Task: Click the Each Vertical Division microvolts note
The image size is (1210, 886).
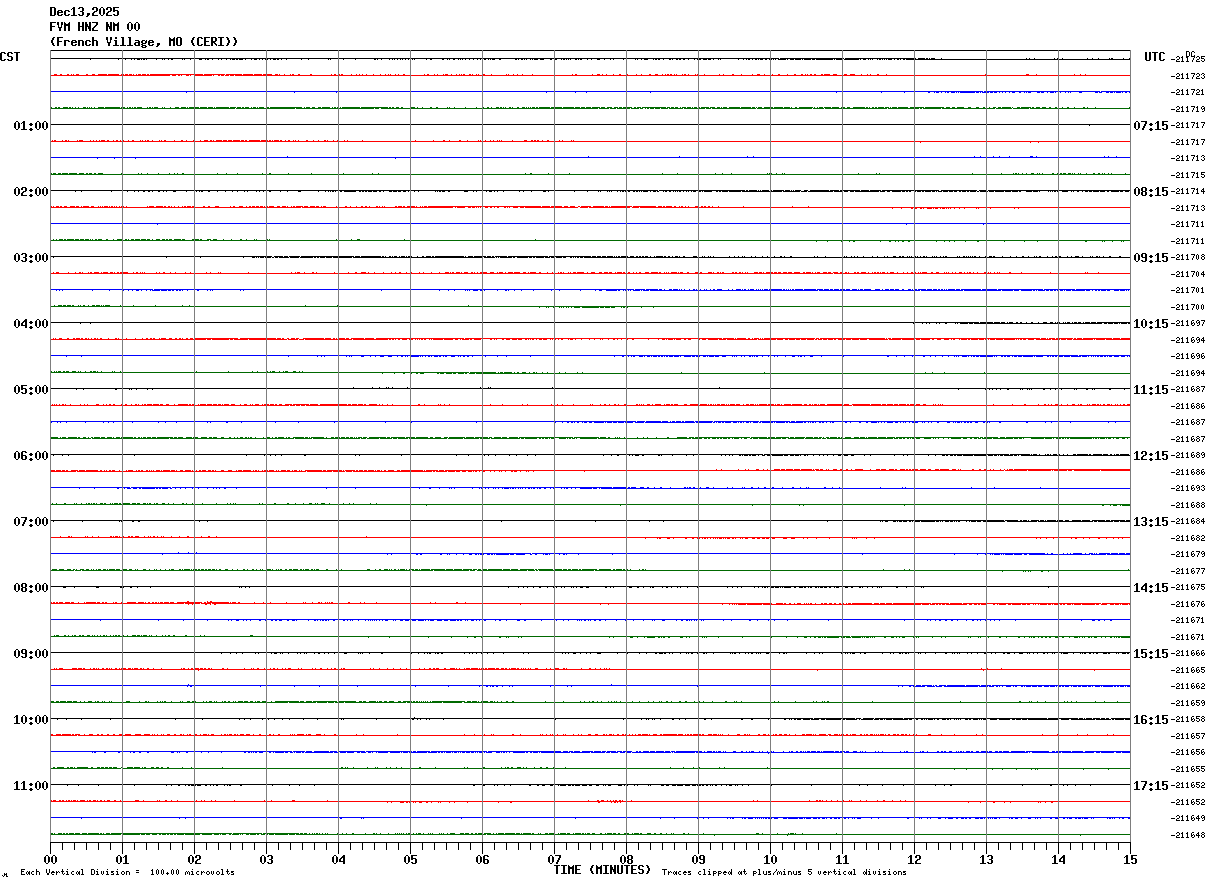Action: pos(127,872)
